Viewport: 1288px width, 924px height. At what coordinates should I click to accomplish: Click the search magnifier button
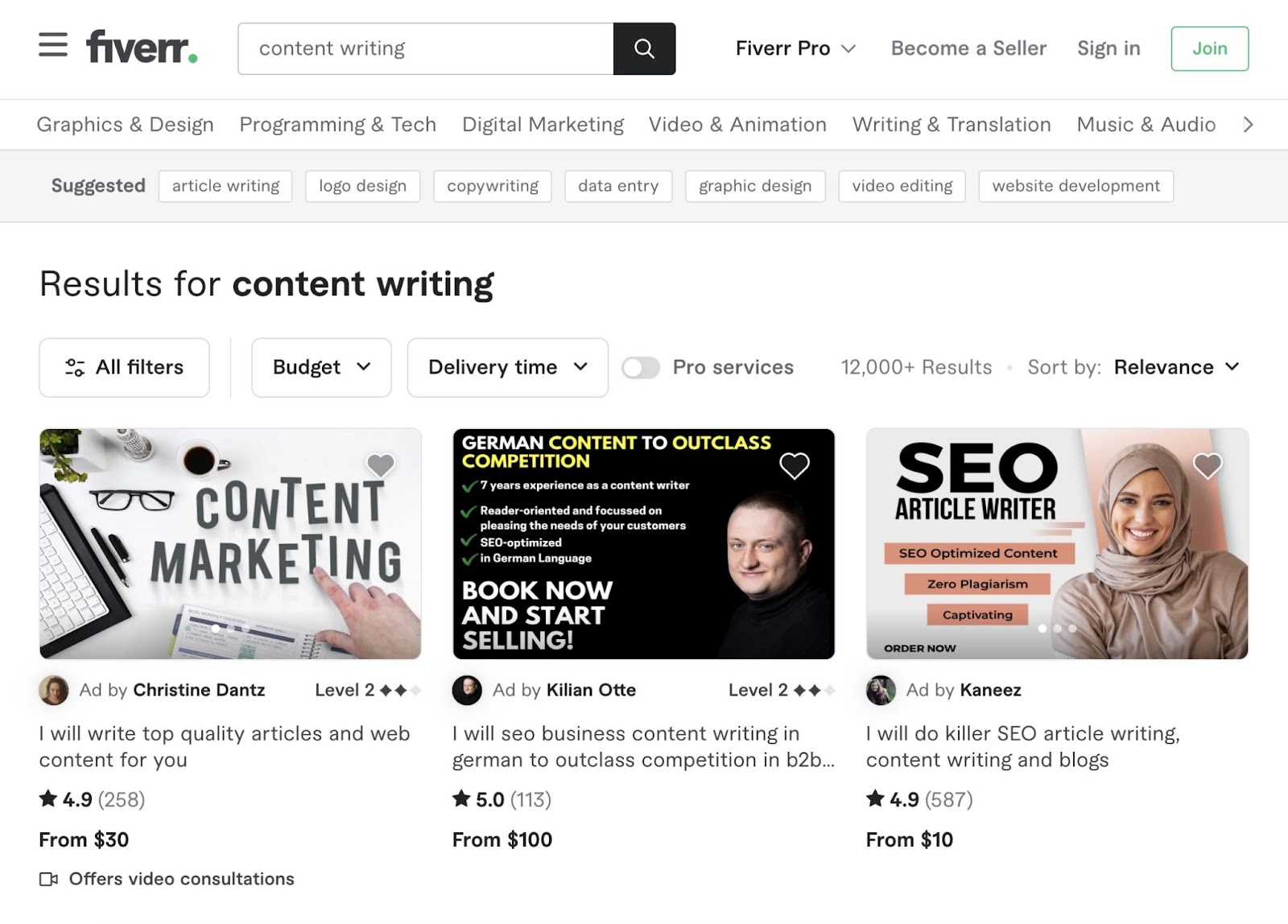(643, 49)
